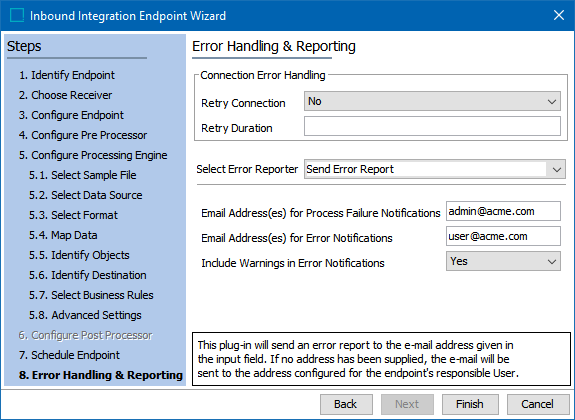575x420 pixels.
Task: Click the Finish button
Action: (470, 404)
